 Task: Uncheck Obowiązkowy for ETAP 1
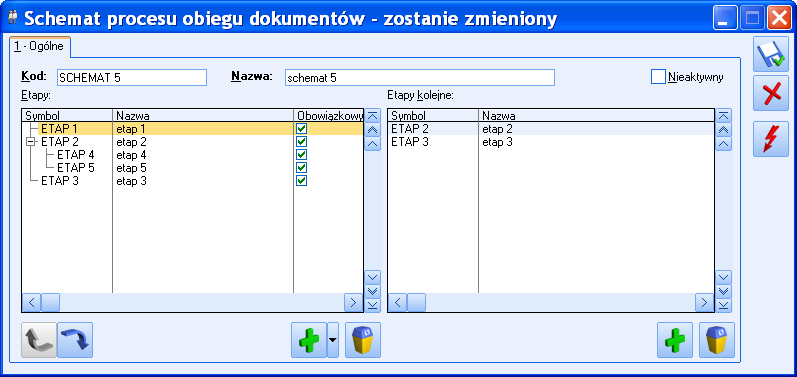point(301,129)
